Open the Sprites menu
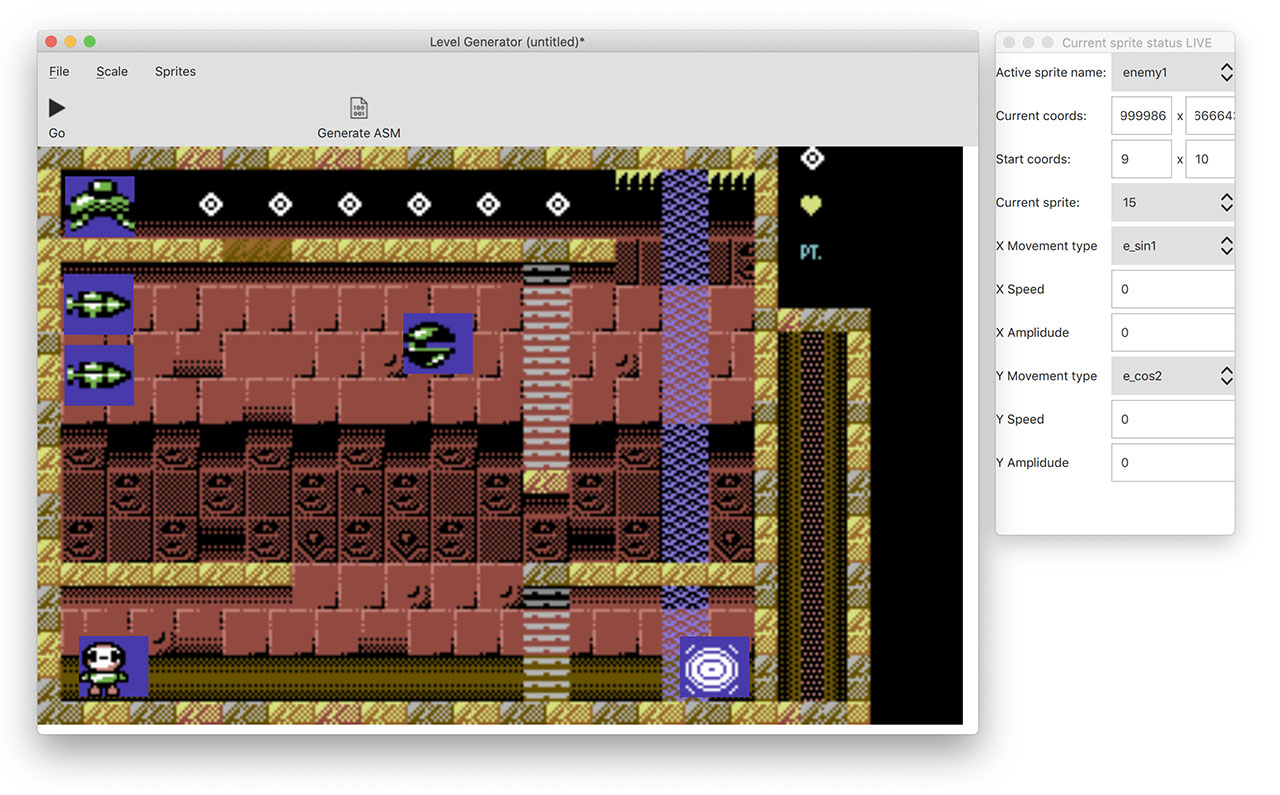Viewport: 1280px width, 795px height. coord(175,71)
